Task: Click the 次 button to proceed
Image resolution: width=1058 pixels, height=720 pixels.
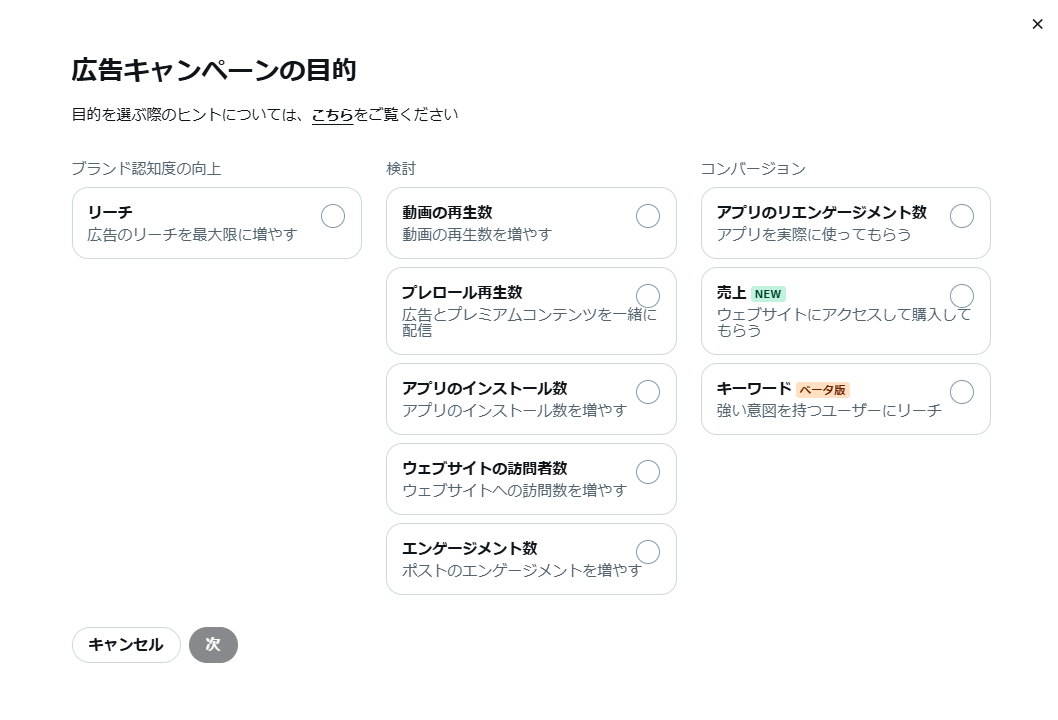Action: (213, 645)
